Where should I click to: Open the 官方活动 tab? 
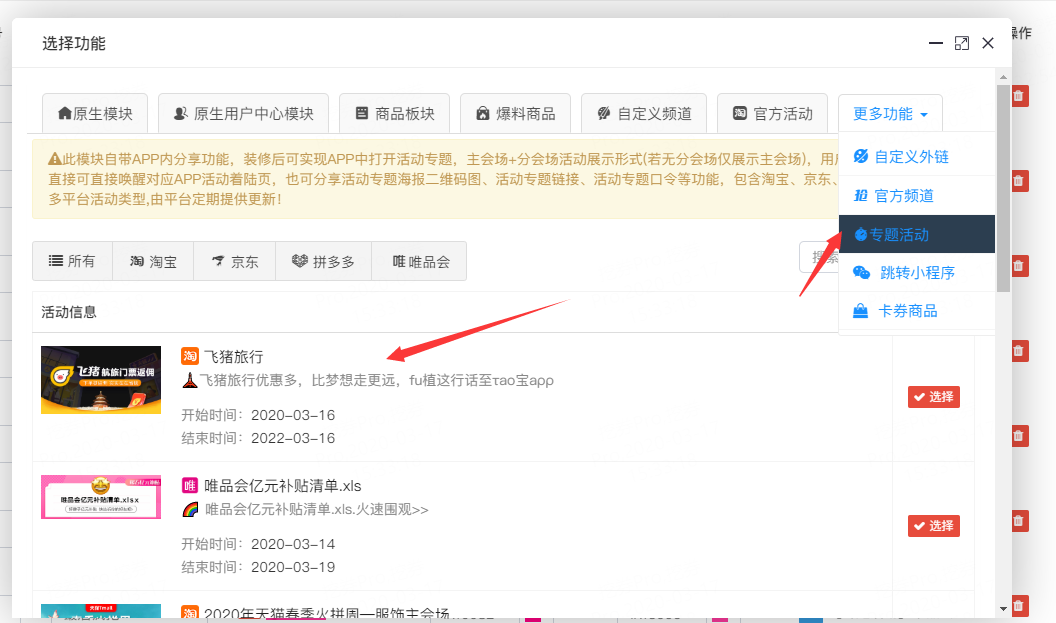point(772,113)
